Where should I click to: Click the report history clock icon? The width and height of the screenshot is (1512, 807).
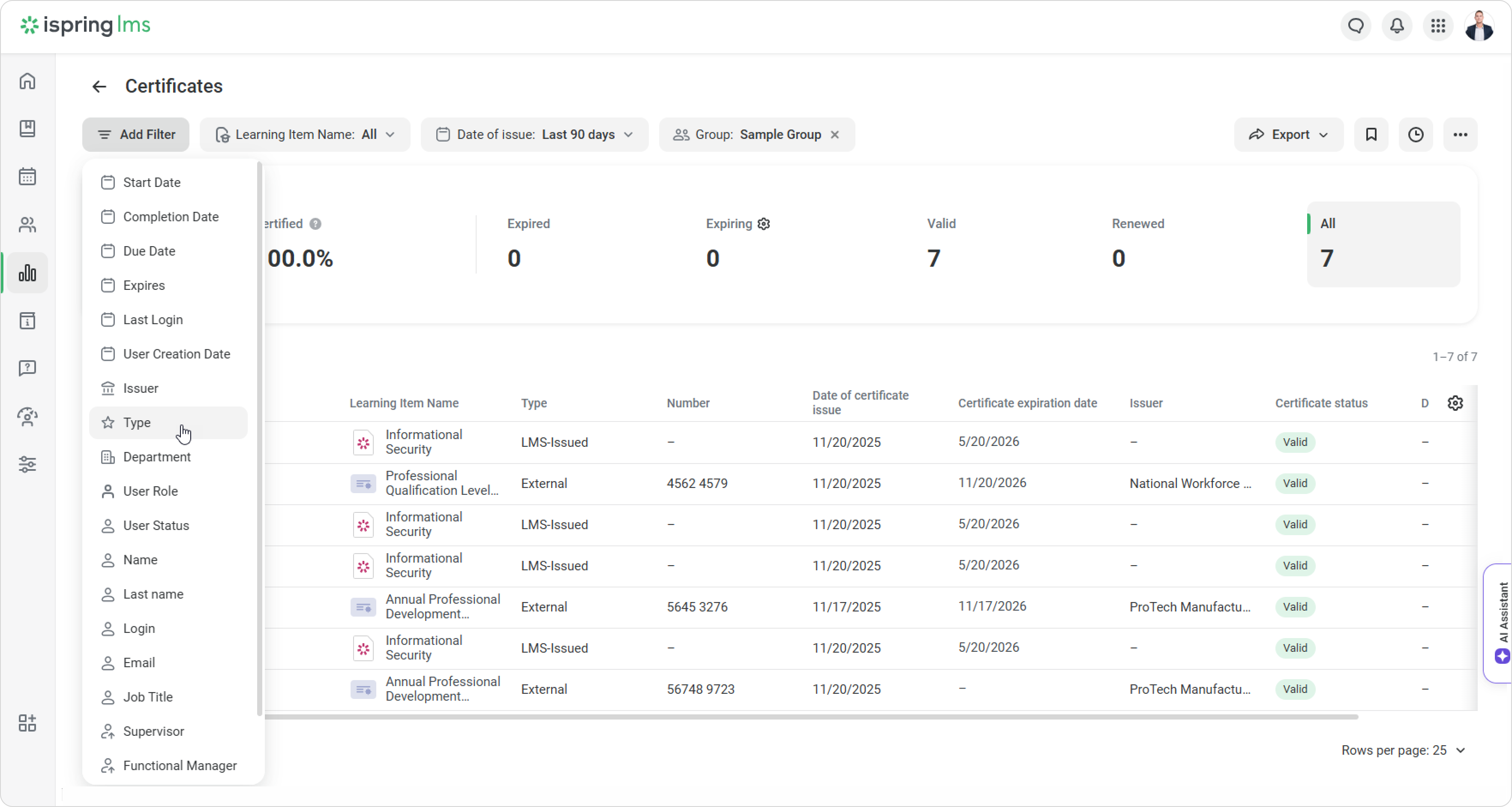1416,135
